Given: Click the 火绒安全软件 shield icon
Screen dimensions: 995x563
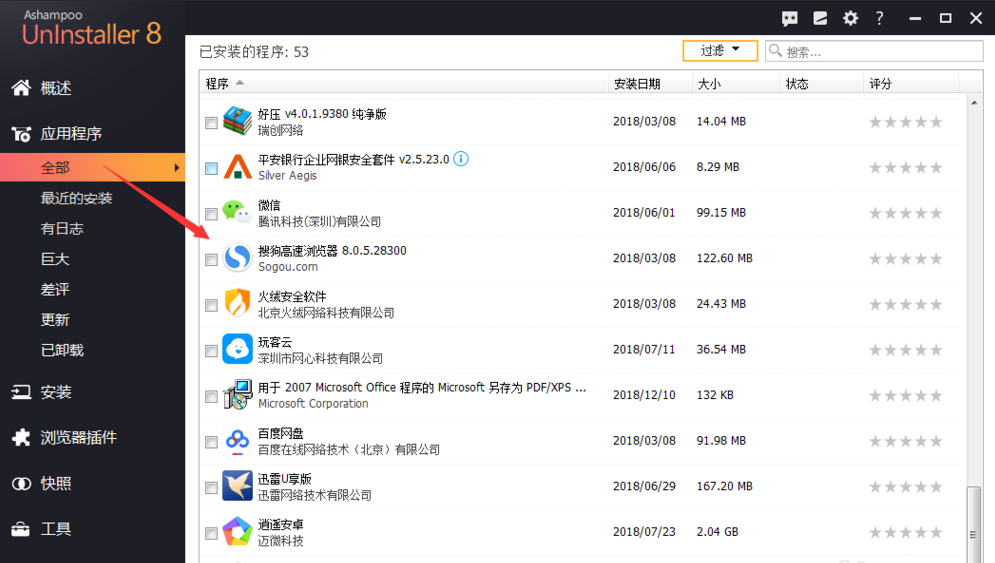Looking at the screenshot, I should (237, 303).
